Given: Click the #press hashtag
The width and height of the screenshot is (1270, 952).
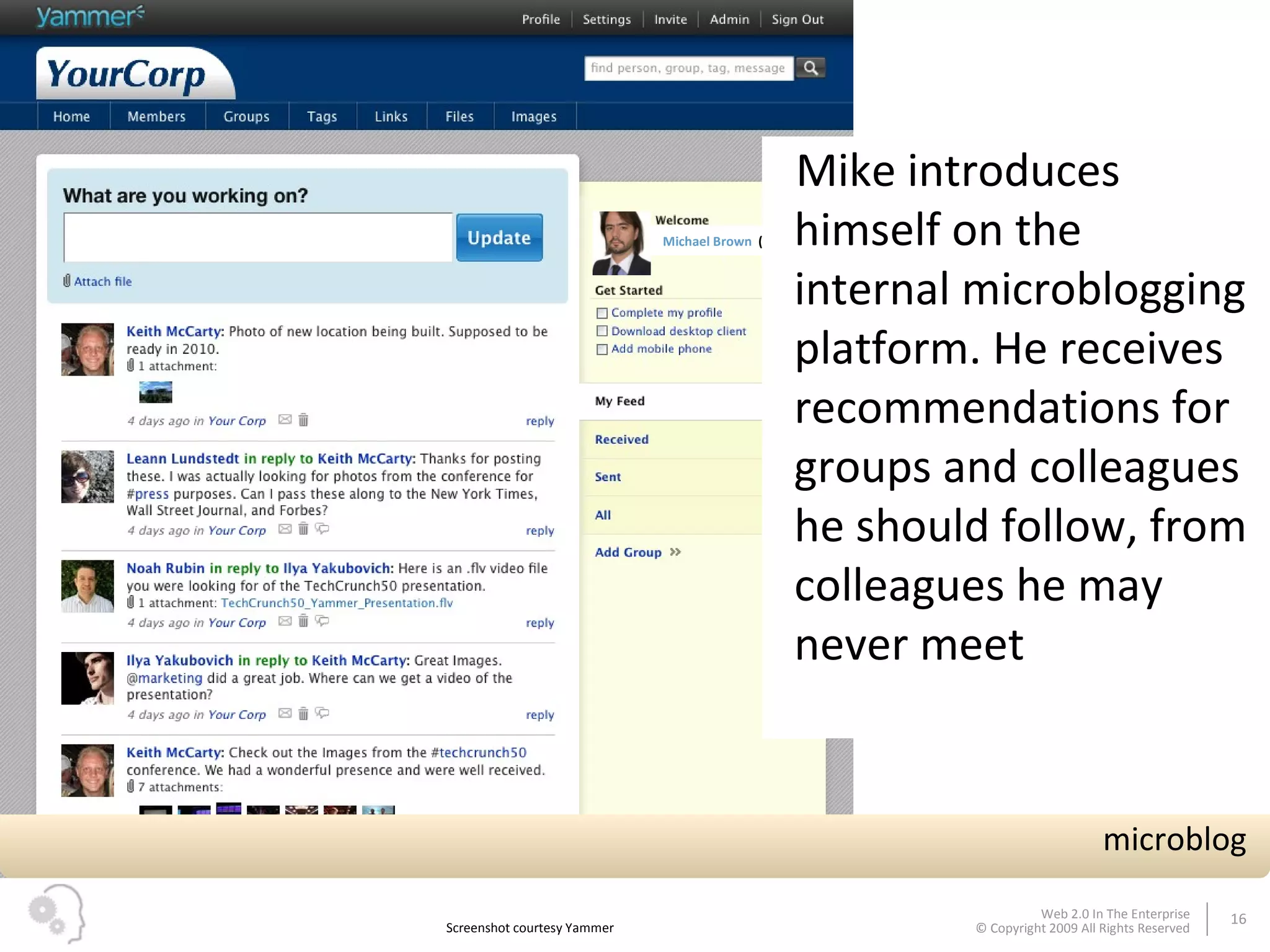Looking at the screenshot, I should pos(148,494).
